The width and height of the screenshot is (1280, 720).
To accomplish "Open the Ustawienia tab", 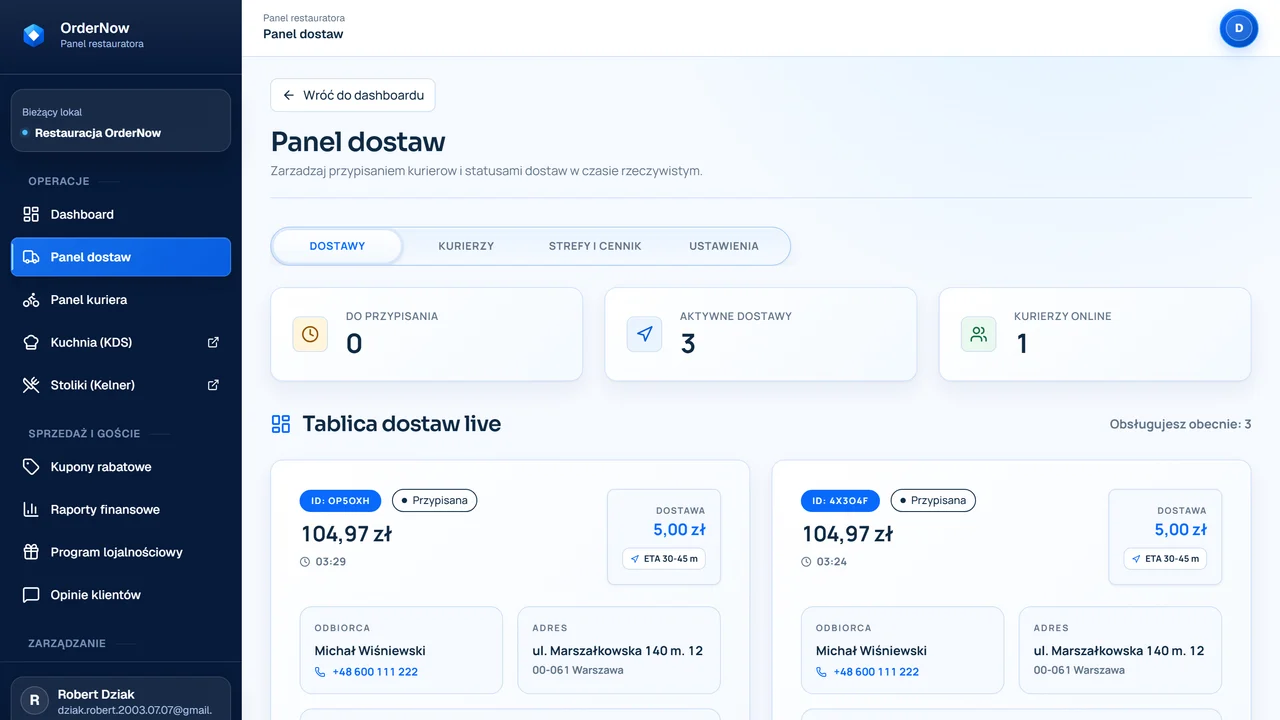I will pos(724,246).
